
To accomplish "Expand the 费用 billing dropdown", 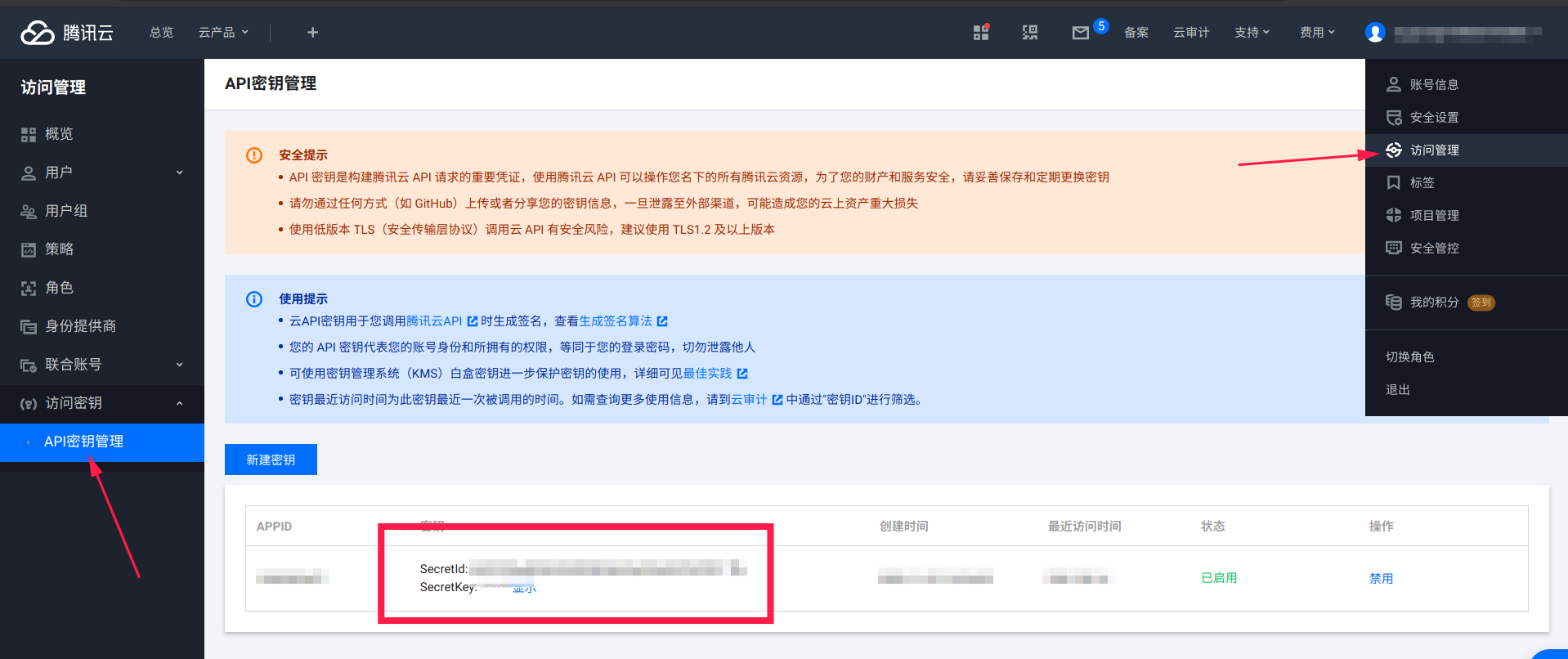I will (x=1317, y=33).
